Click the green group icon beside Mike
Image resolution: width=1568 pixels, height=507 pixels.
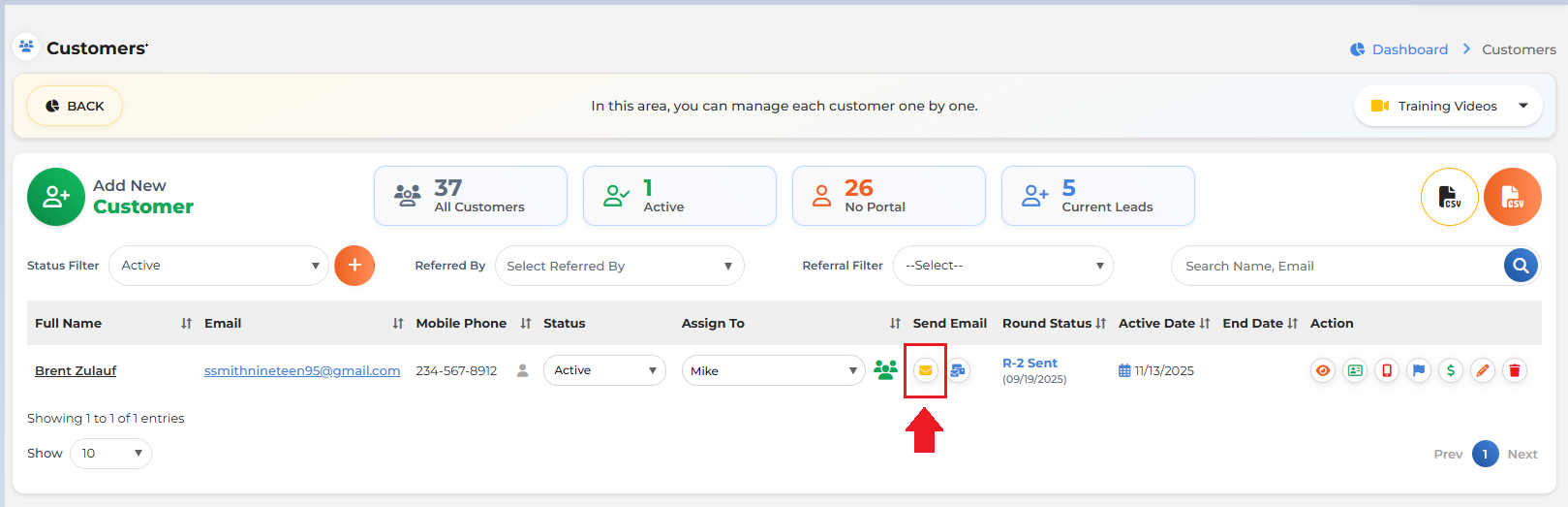pyautogui.click(x=885, y=370)
